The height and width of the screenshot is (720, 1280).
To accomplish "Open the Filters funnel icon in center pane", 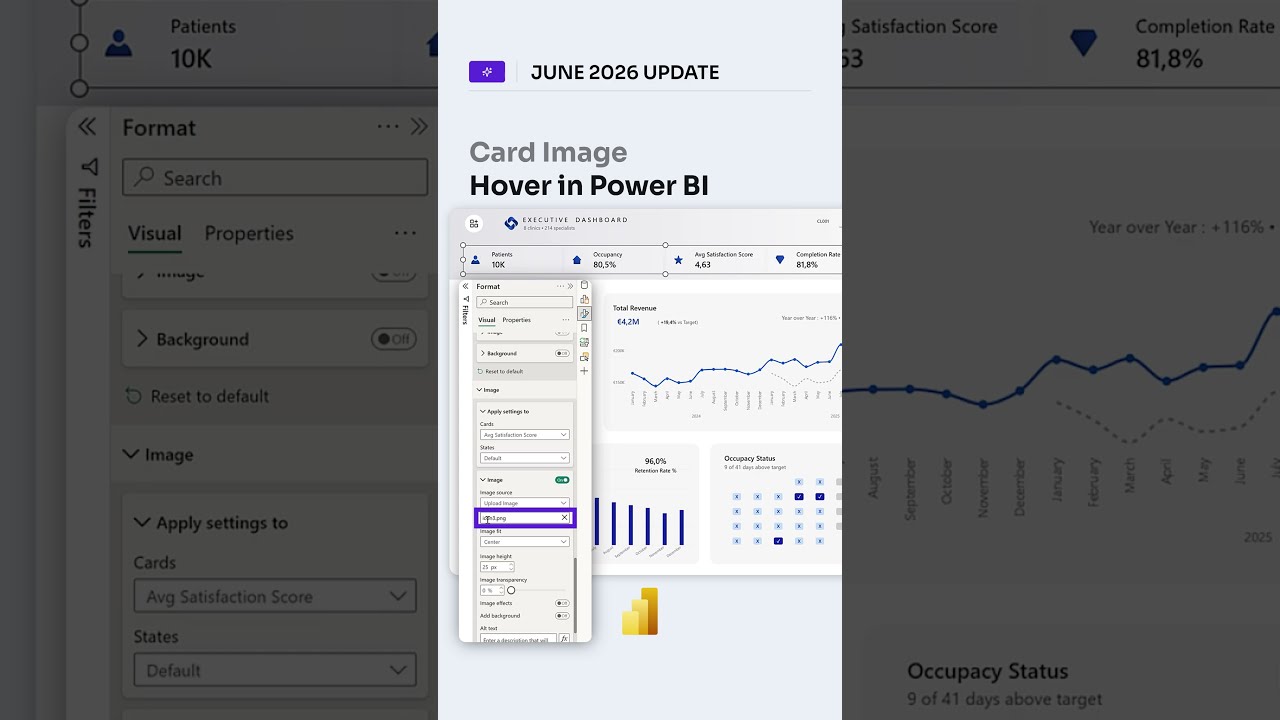I will (465, 298).
